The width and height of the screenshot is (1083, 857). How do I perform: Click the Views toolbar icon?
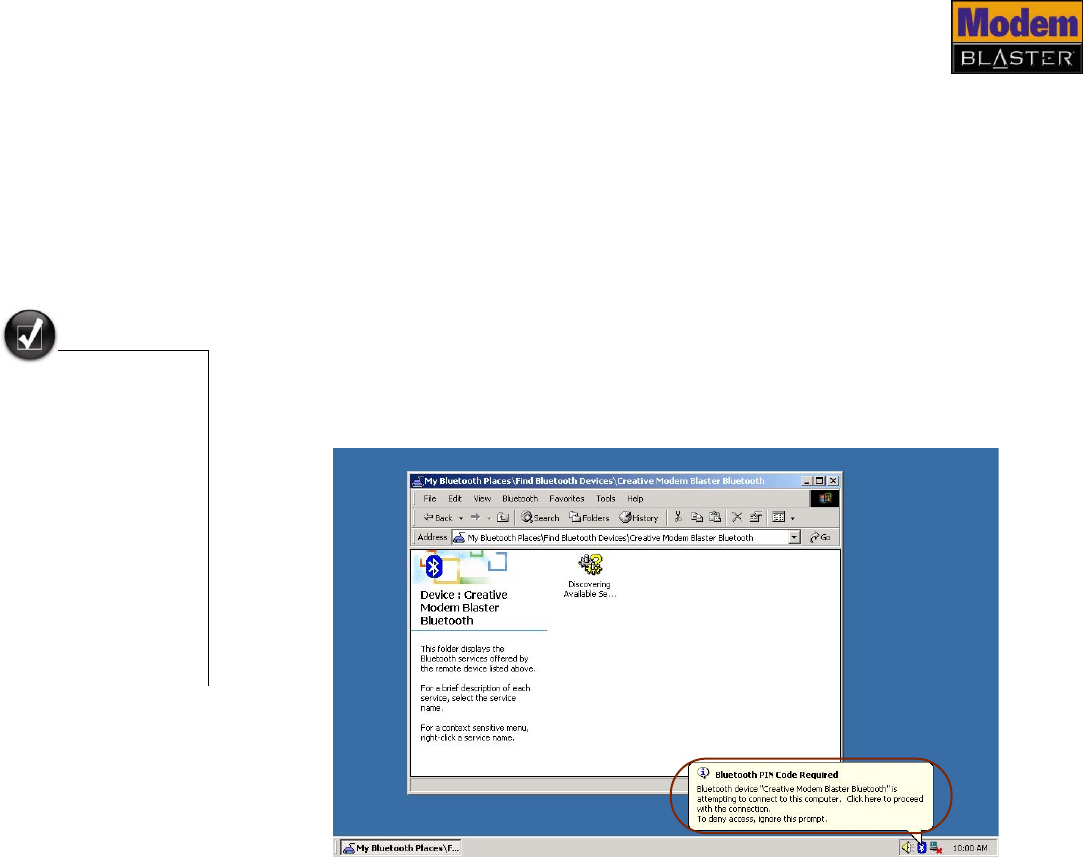tap(778, 517)
